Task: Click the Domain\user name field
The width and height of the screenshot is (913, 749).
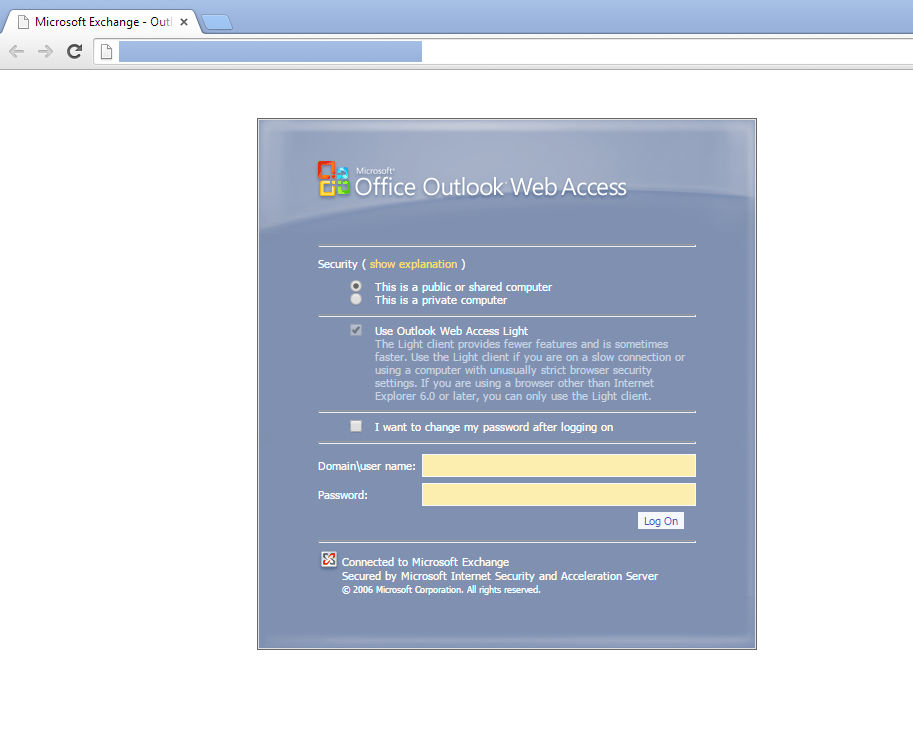Action: click(x=558, y=466)
